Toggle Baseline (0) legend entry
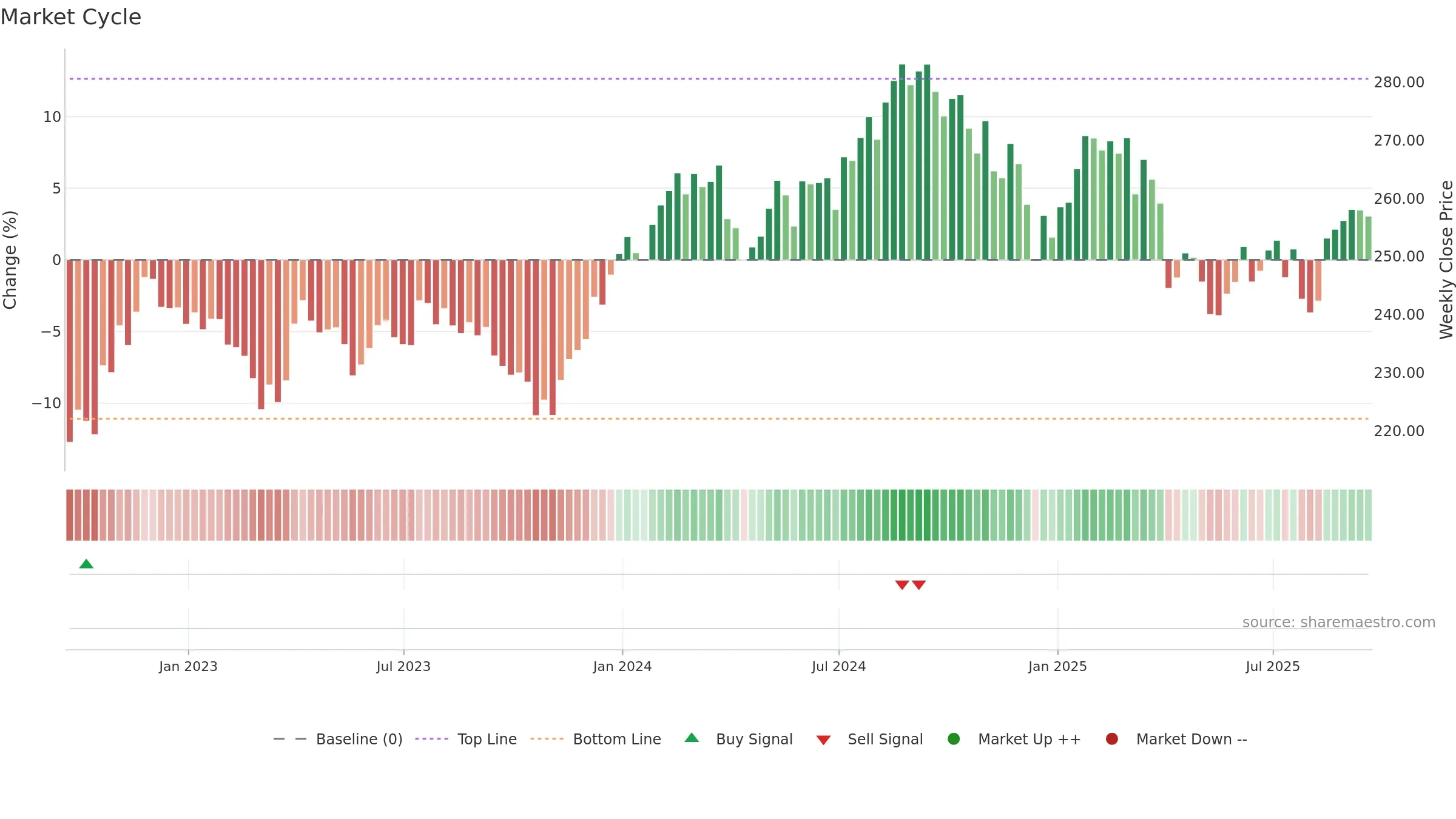This screenshot has height=819, width=1456. [338, 739]
